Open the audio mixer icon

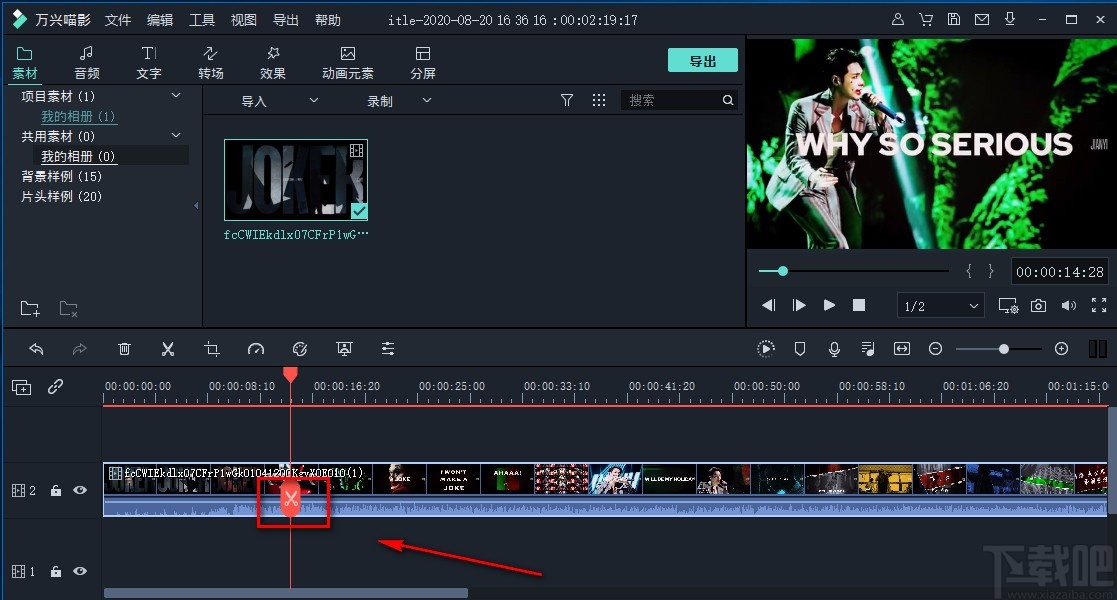[x=868, y=348]
